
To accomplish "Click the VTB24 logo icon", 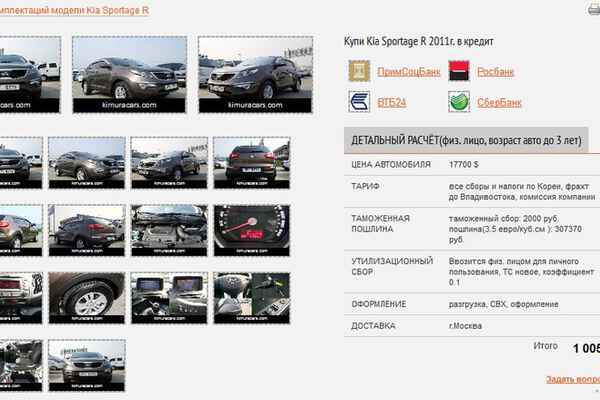I will point(359,101).
